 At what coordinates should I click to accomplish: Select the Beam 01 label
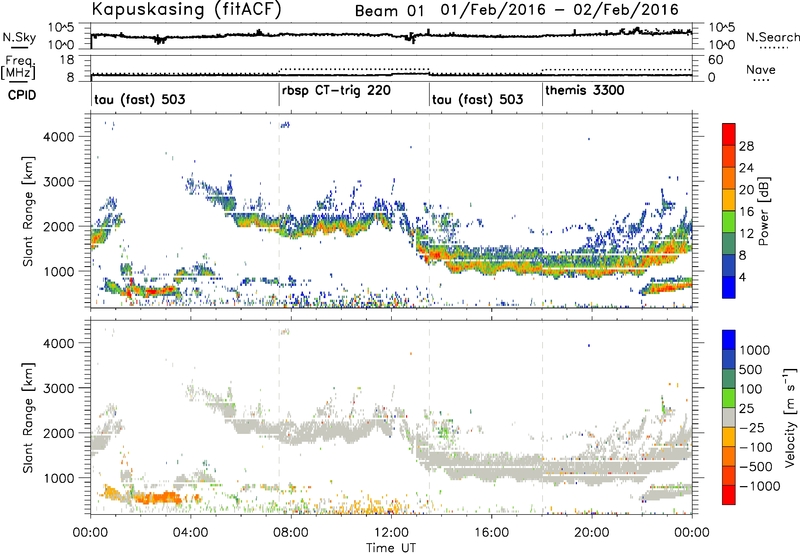(389, 10)
